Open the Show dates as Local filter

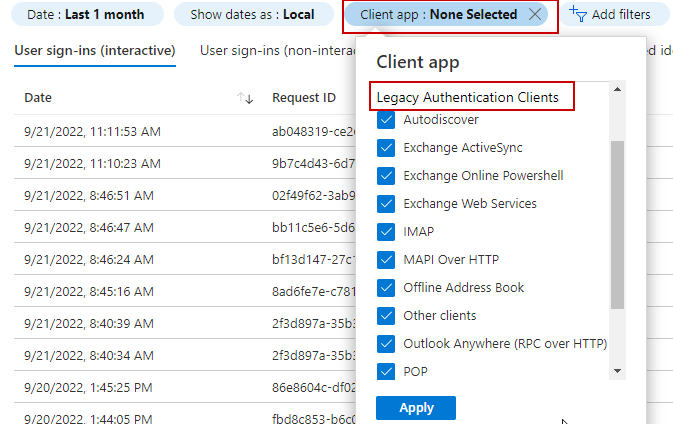coord(252,15)
